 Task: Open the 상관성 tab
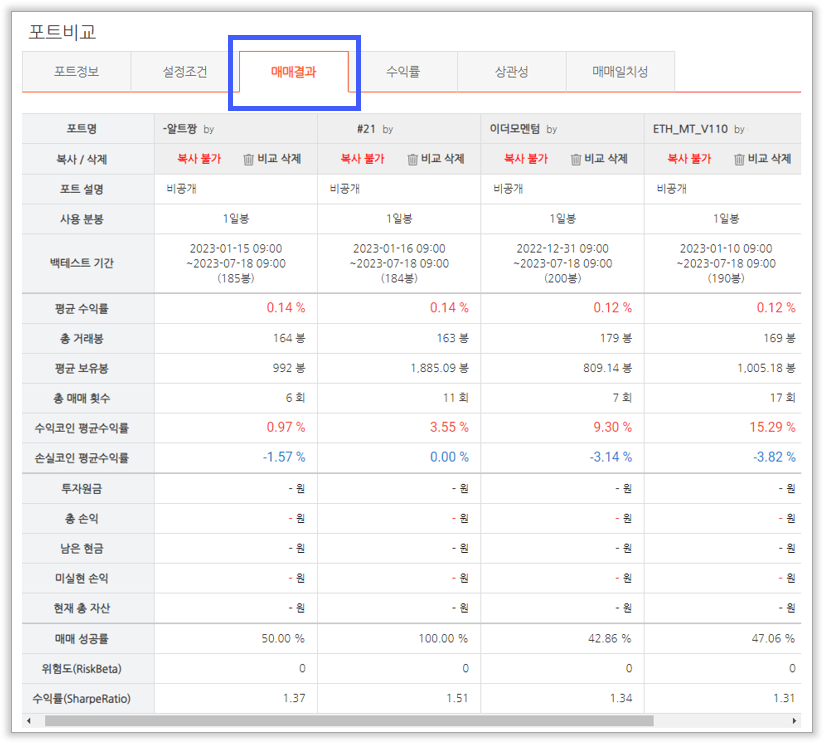[x=511, y=72]
